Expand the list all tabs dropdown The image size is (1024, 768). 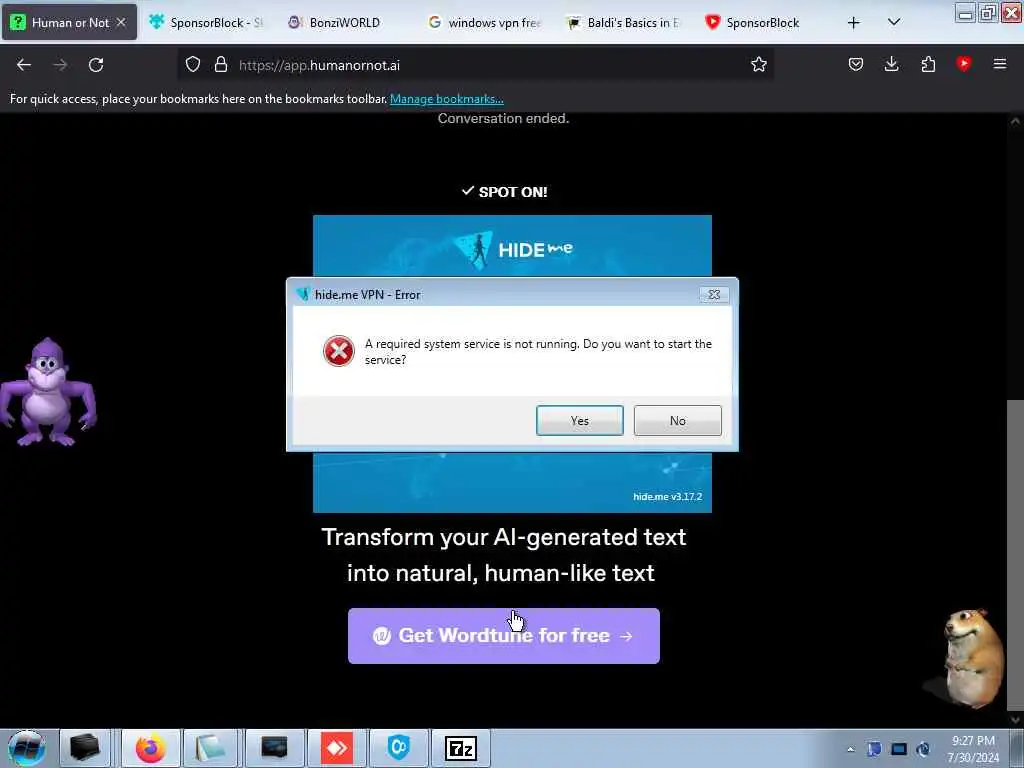click(894, 22)
